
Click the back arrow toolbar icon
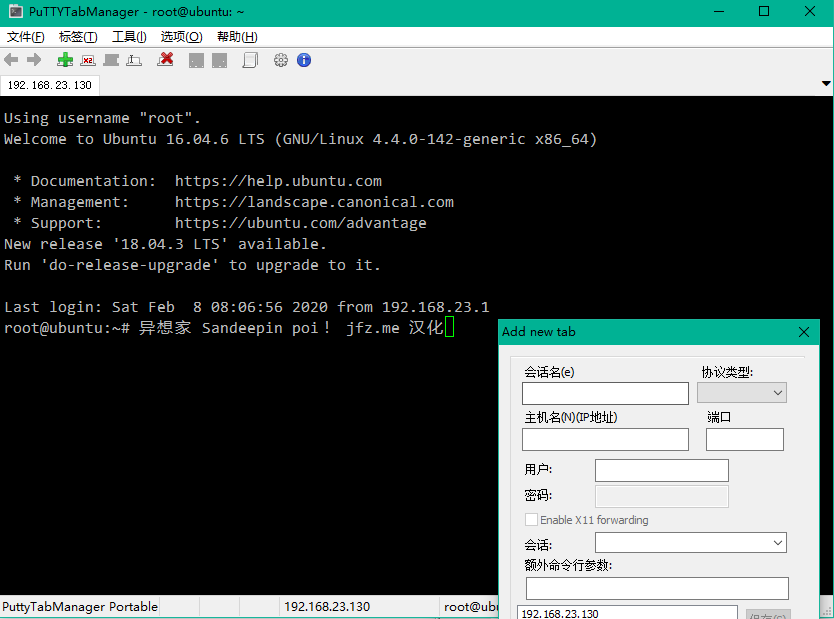[12, 60]
